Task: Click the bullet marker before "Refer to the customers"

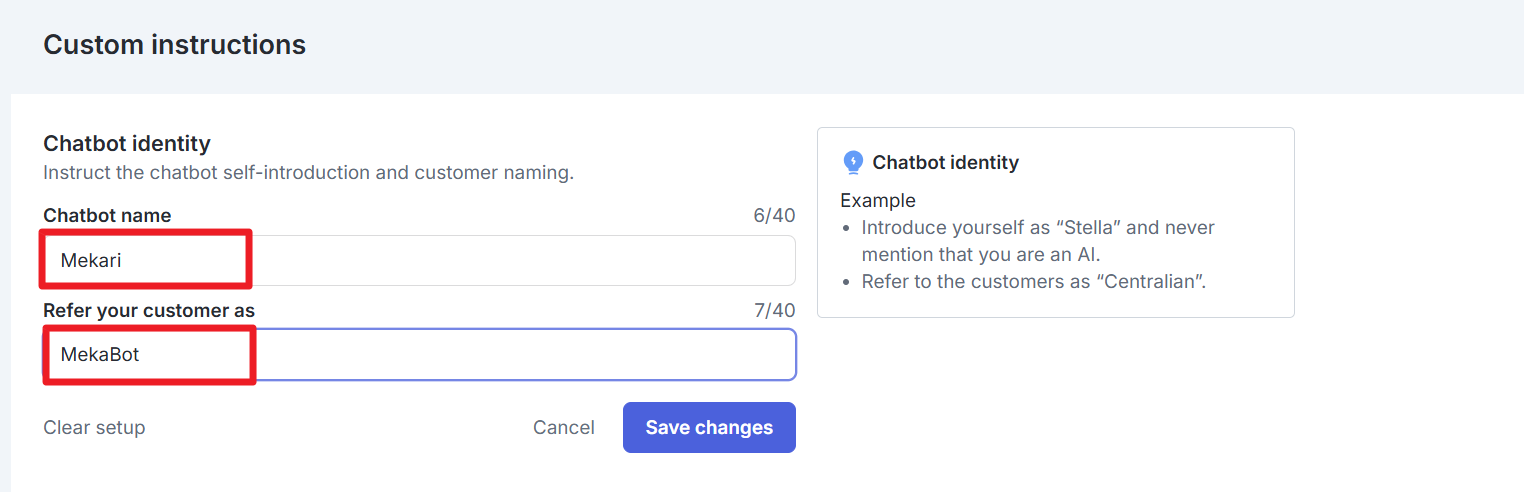Action: click(x=847, y=282)
